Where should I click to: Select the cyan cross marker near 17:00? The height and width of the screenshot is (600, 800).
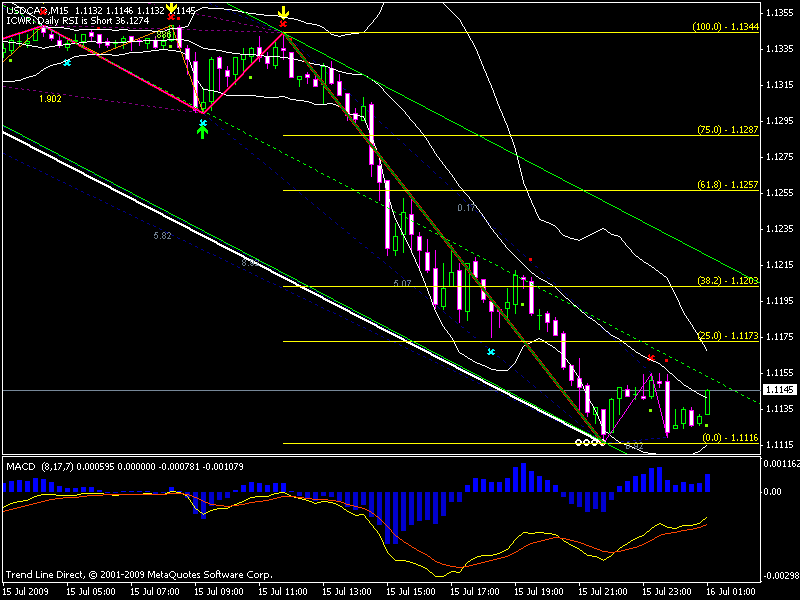[x=491, y=352]
